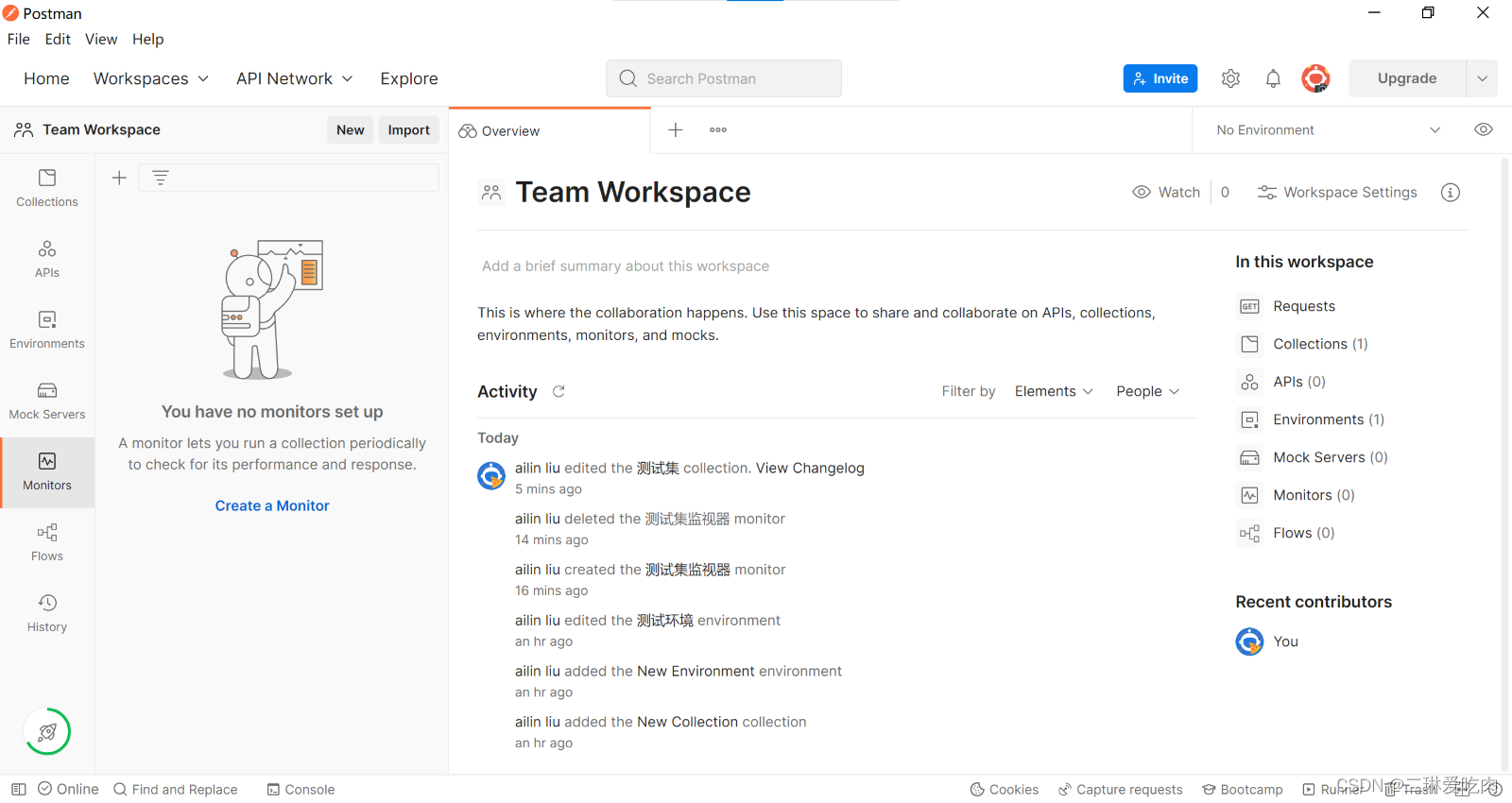
Task: Open the Edit menu
Action: coord(58,39)
